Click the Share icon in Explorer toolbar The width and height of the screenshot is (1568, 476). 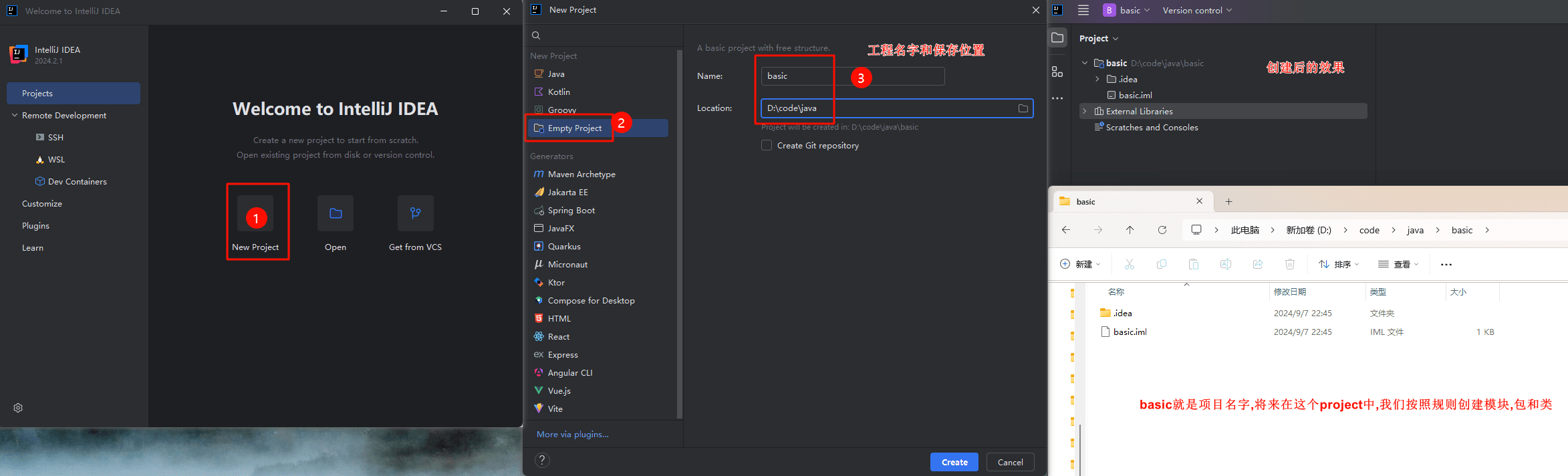(1258, 264)
